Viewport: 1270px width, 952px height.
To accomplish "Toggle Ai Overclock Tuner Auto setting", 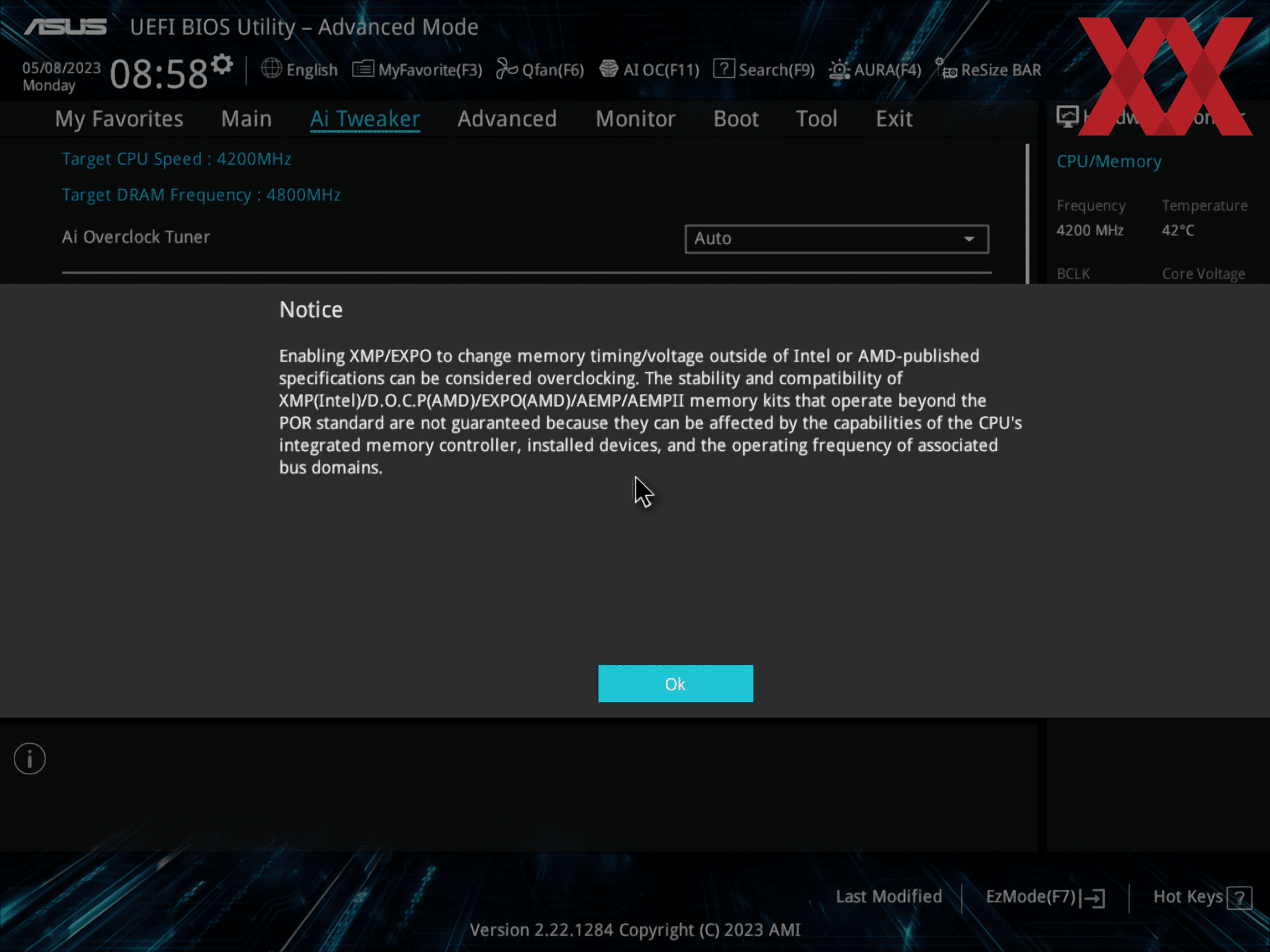I will 836,238.
